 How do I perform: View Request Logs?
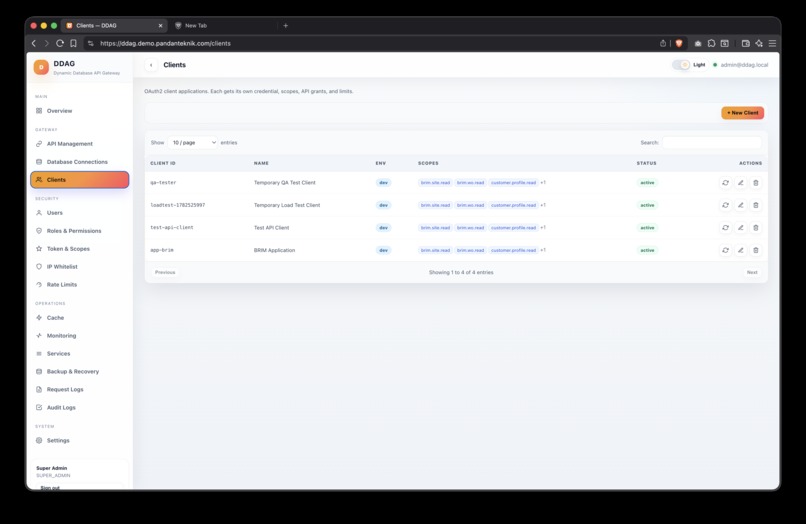point(79,389)
